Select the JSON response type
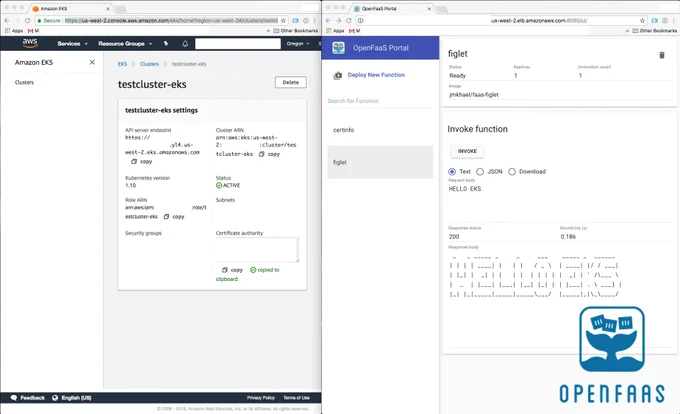Screen dimensions: 680x414 point(480,172)
